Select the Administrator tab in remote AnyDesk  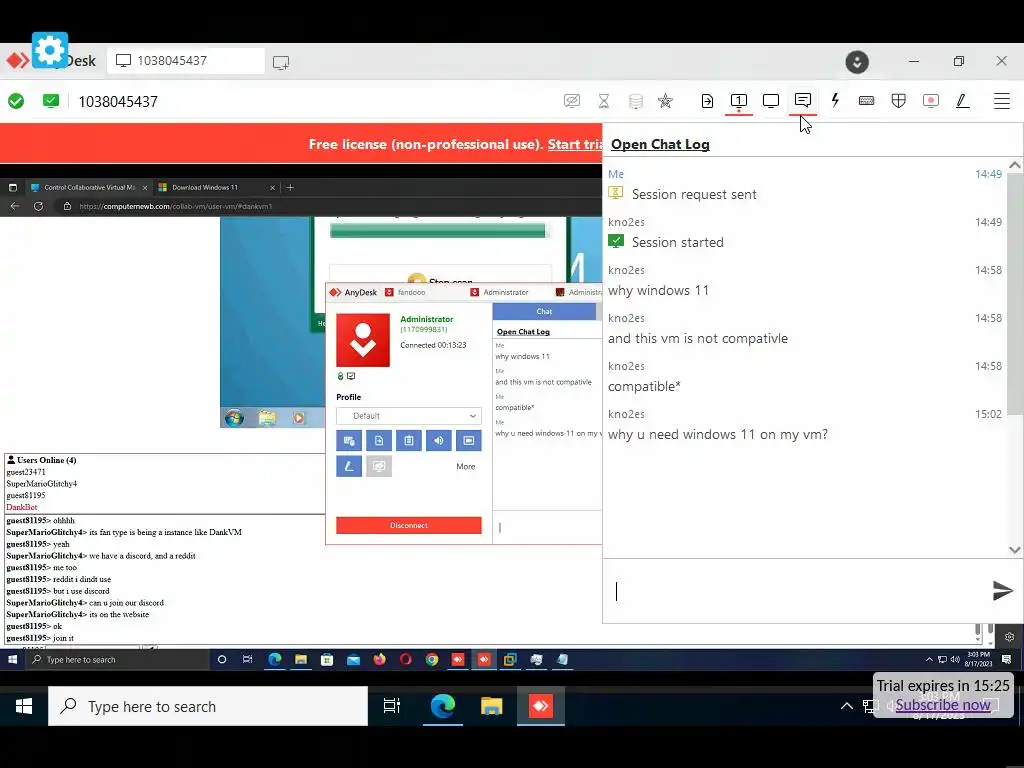coord(506,293)
